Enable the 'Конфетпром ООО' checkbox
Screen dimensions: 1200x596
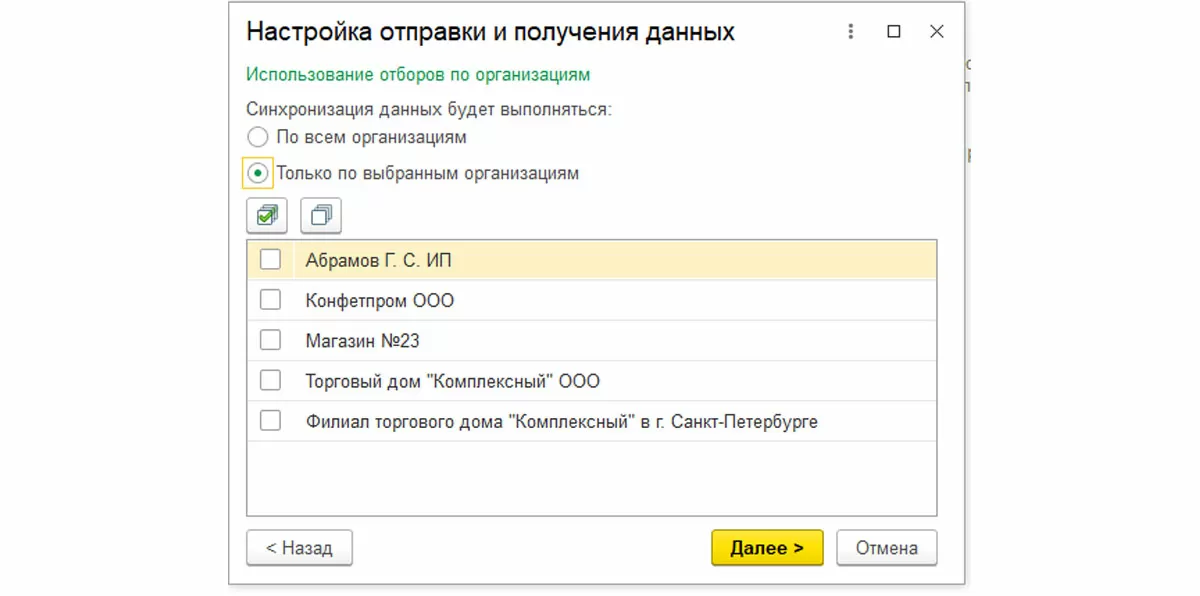[x=270, y=300]
